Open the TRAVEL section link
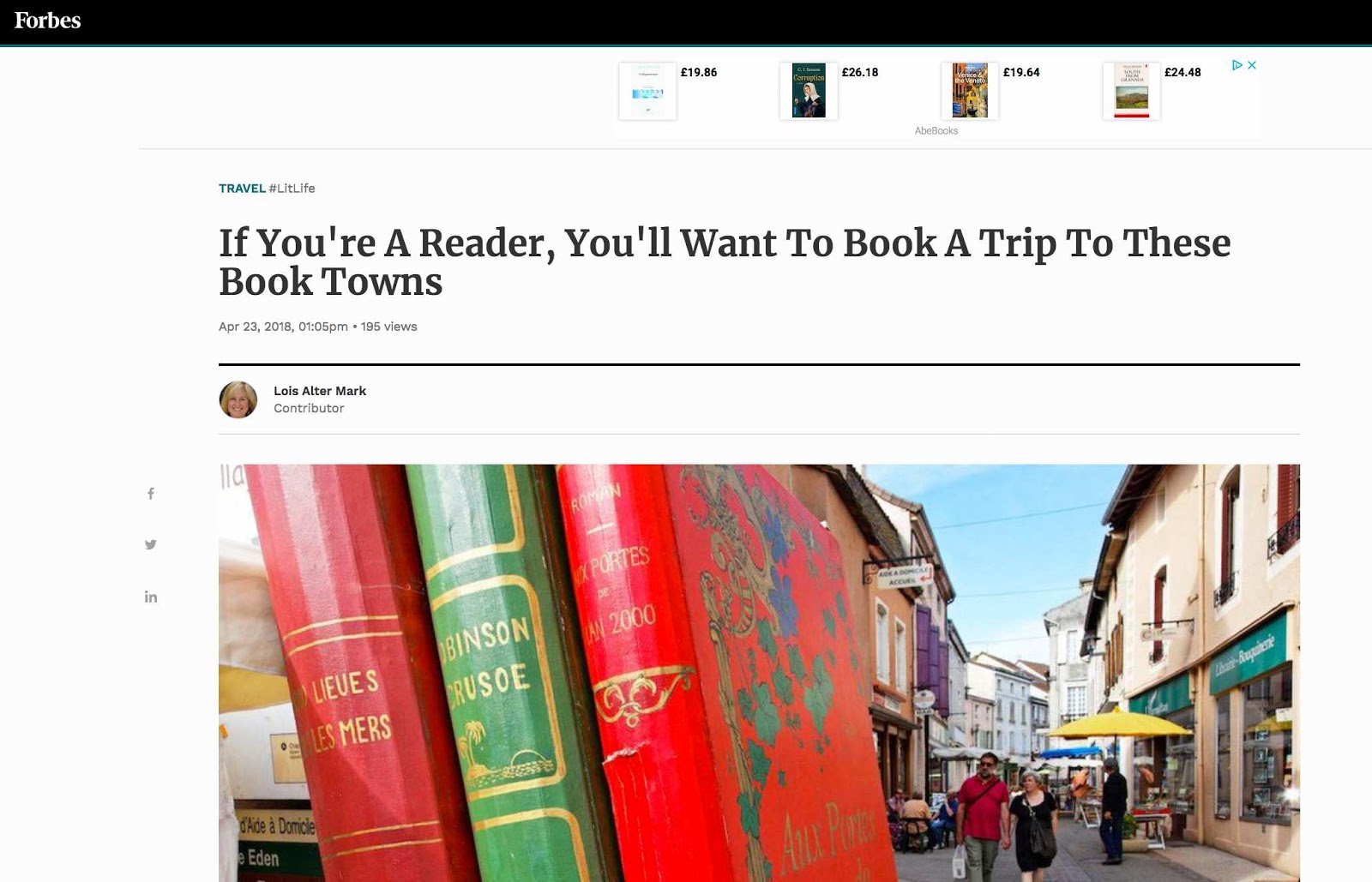1372x882 pixels. 242,189
